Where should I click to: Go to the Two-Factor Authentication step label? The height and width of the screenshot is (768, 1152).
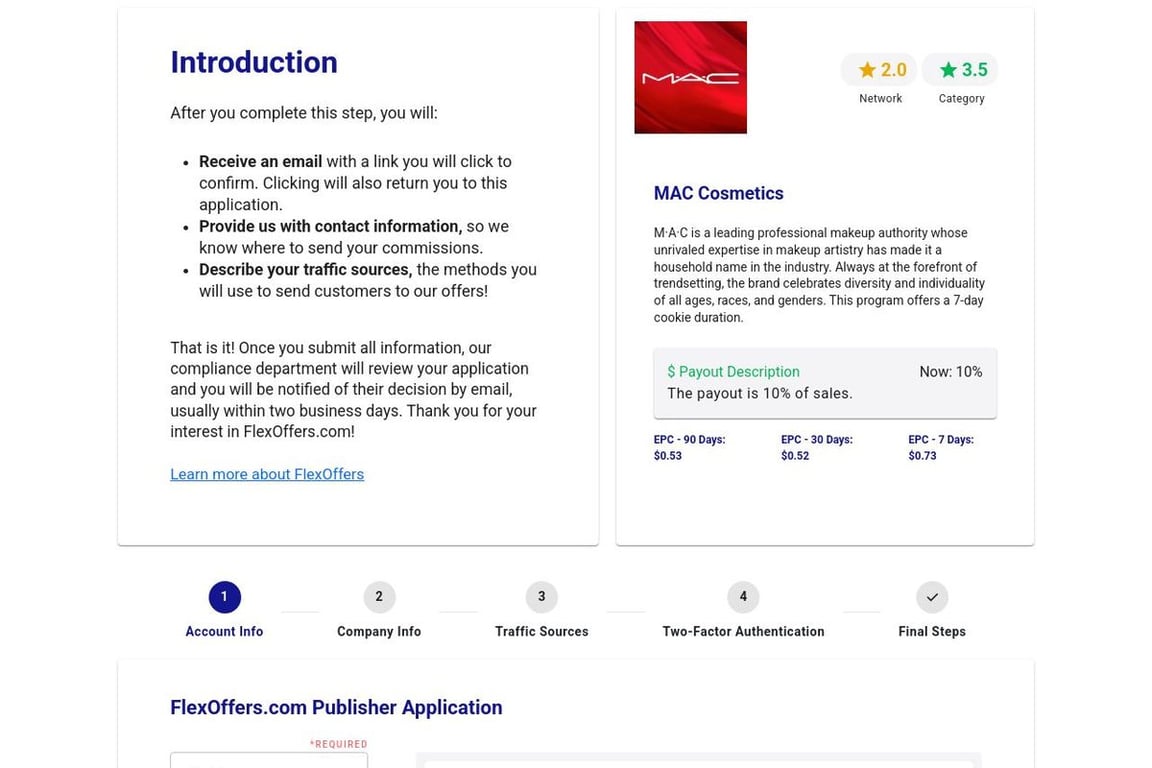click(x=743, y=631)
